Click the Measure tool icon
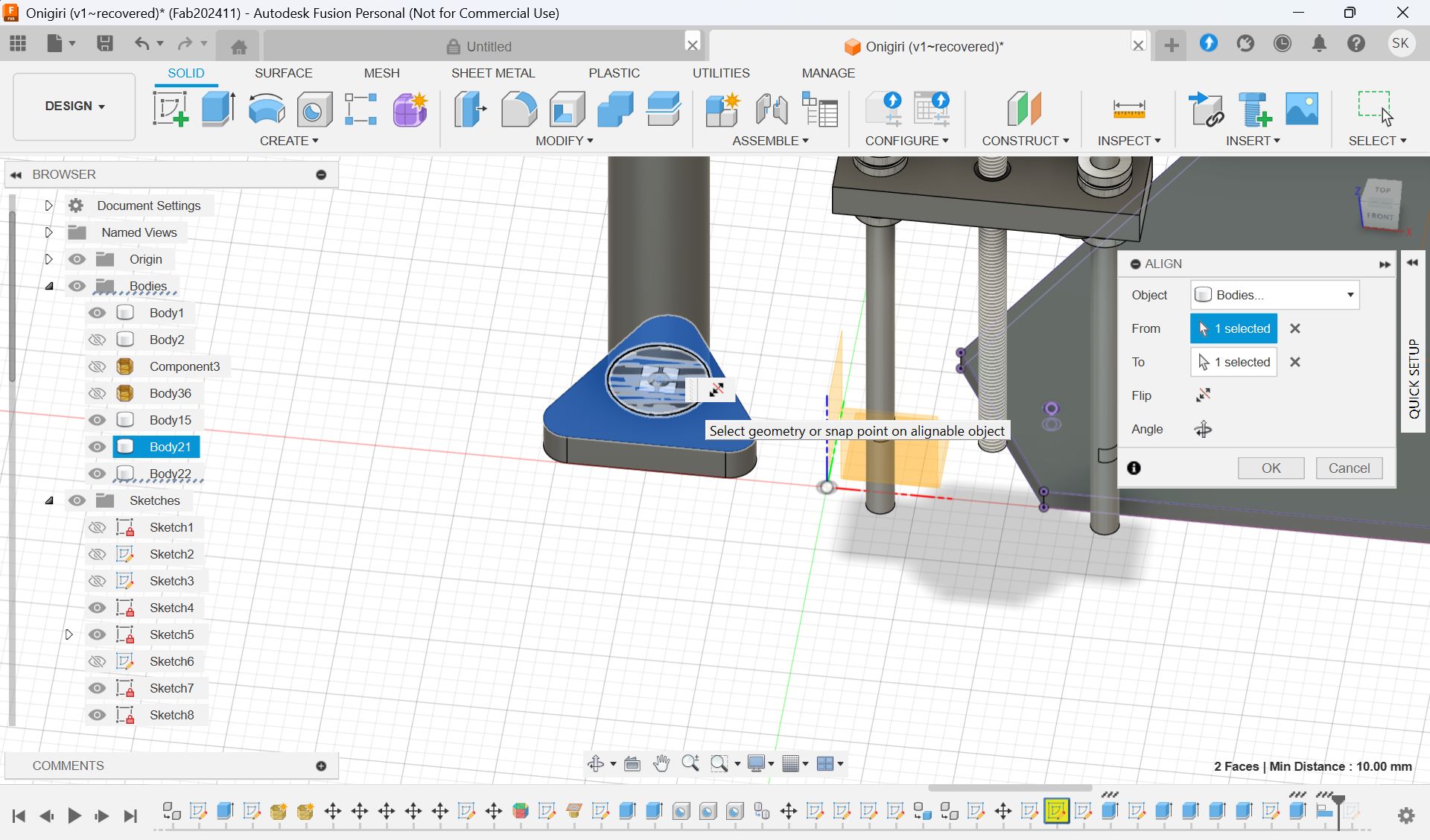1430x840 pixels. point(1129,109)
